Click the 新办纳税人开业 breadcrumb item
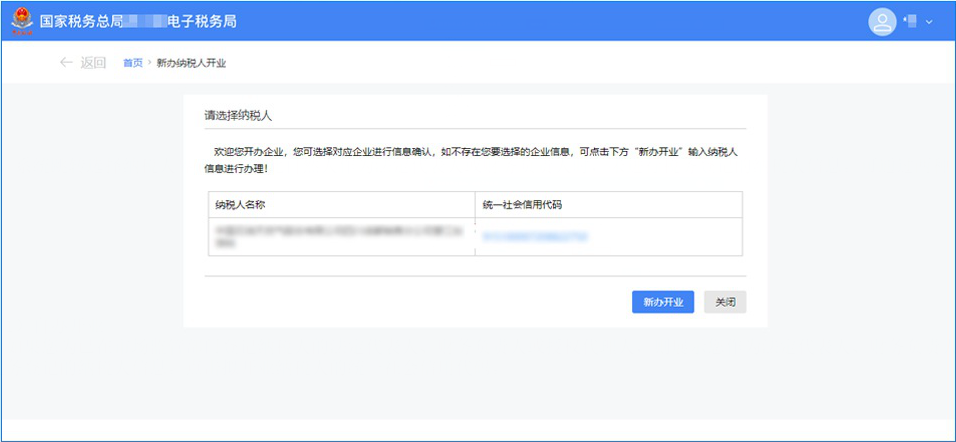 coord(191,63)
